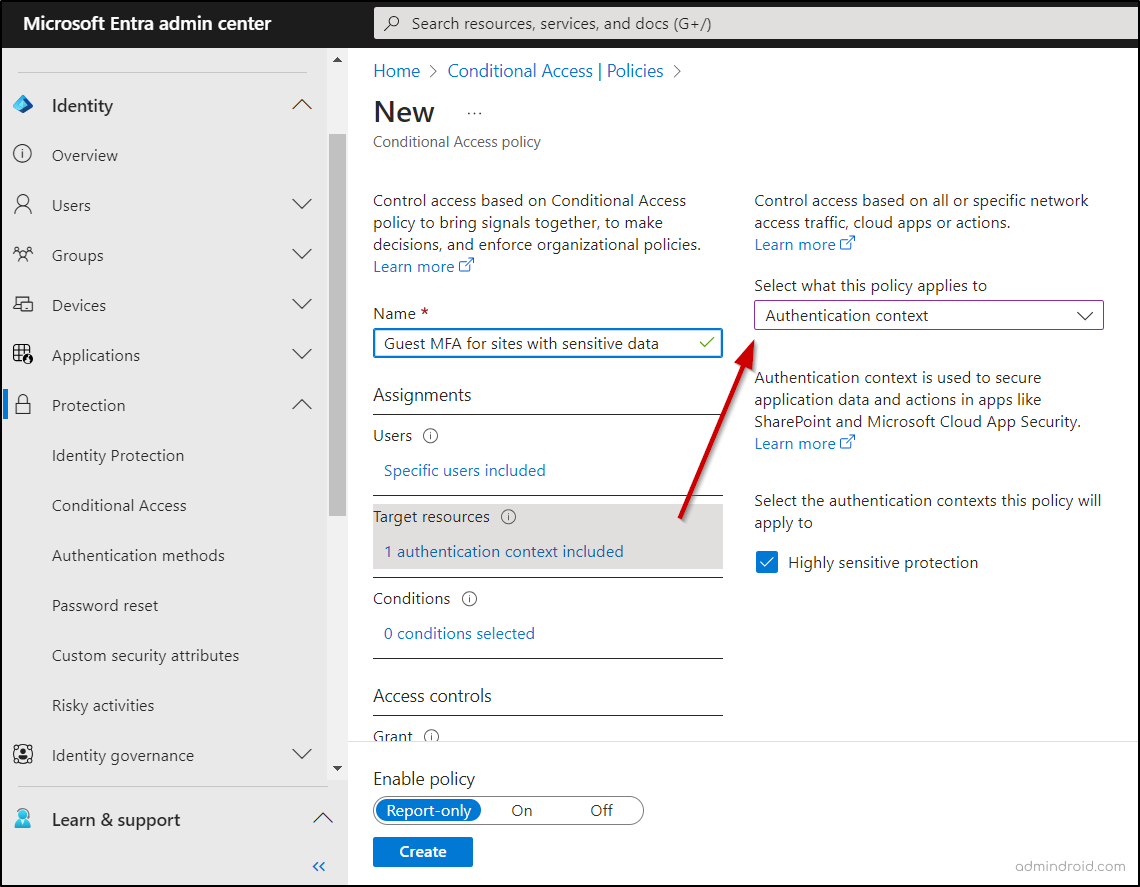Select the Users icon in the sidebar
The height and width of the screenshot is (887, 1140).
23,205
